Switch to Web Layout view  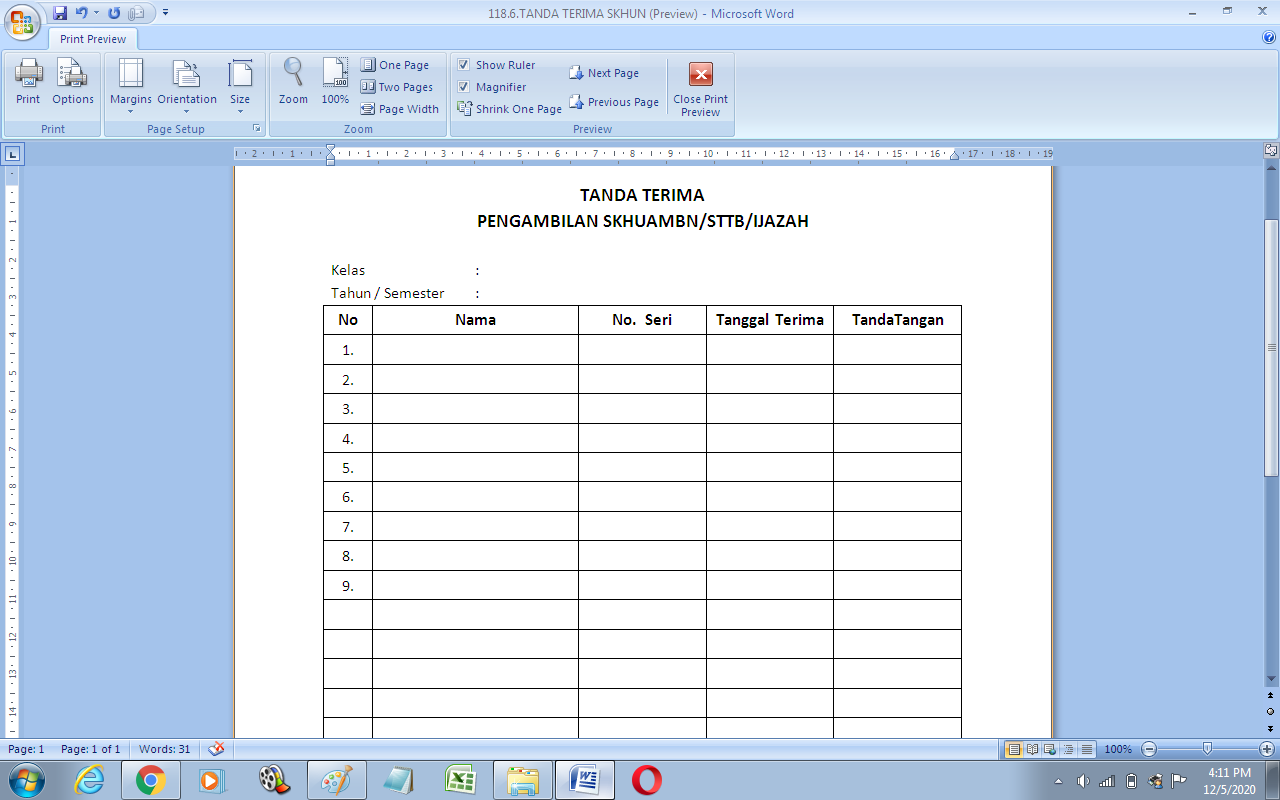pos(1050,749)
